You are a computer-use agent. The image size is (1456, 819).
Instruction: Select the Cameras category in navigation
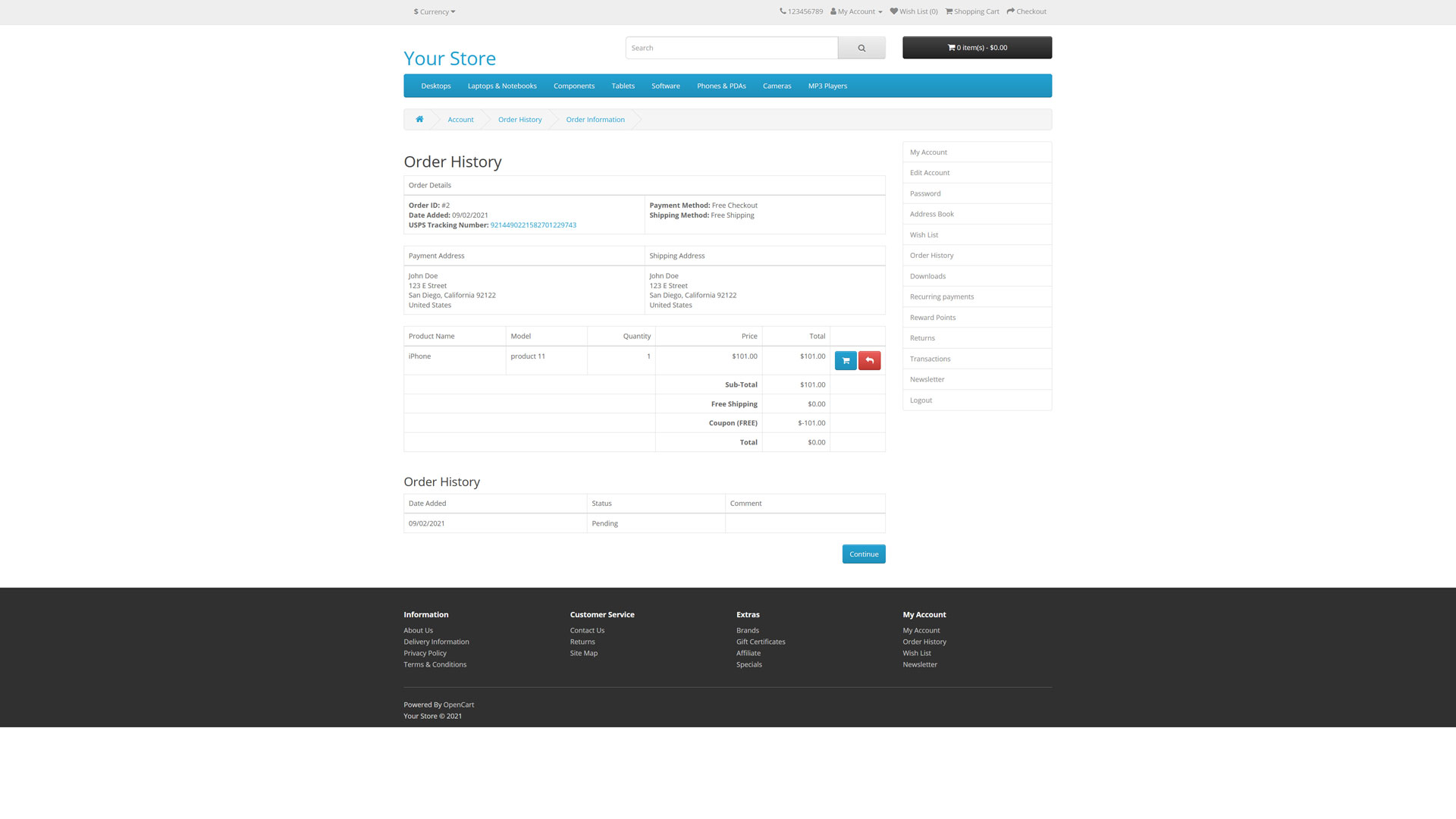[777, 86]
